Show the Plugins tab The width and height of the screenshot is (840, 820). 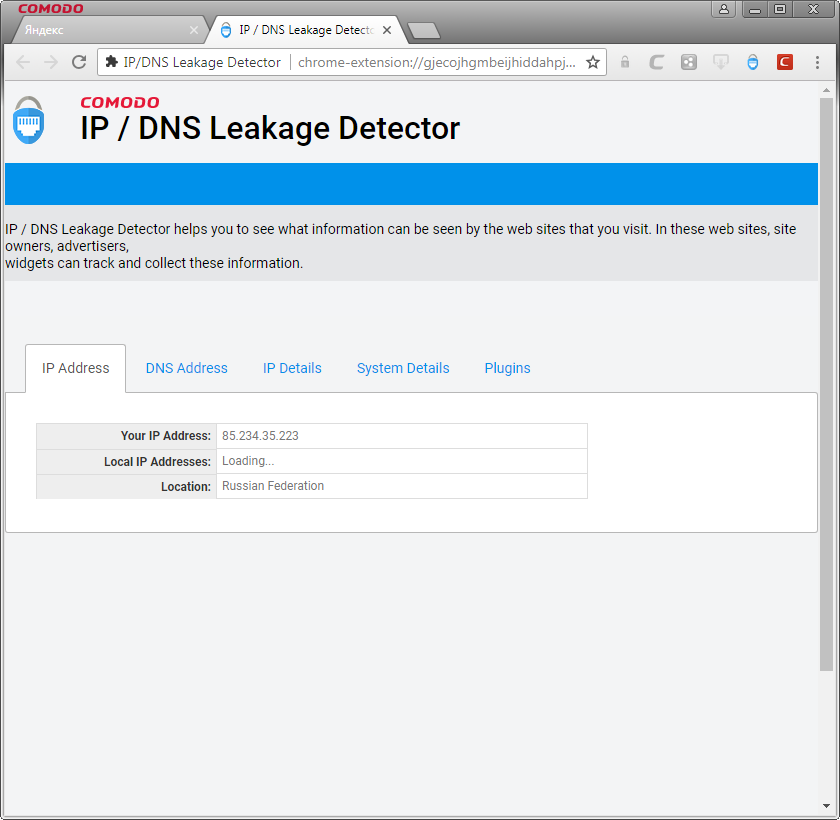(x=507, y=368)
